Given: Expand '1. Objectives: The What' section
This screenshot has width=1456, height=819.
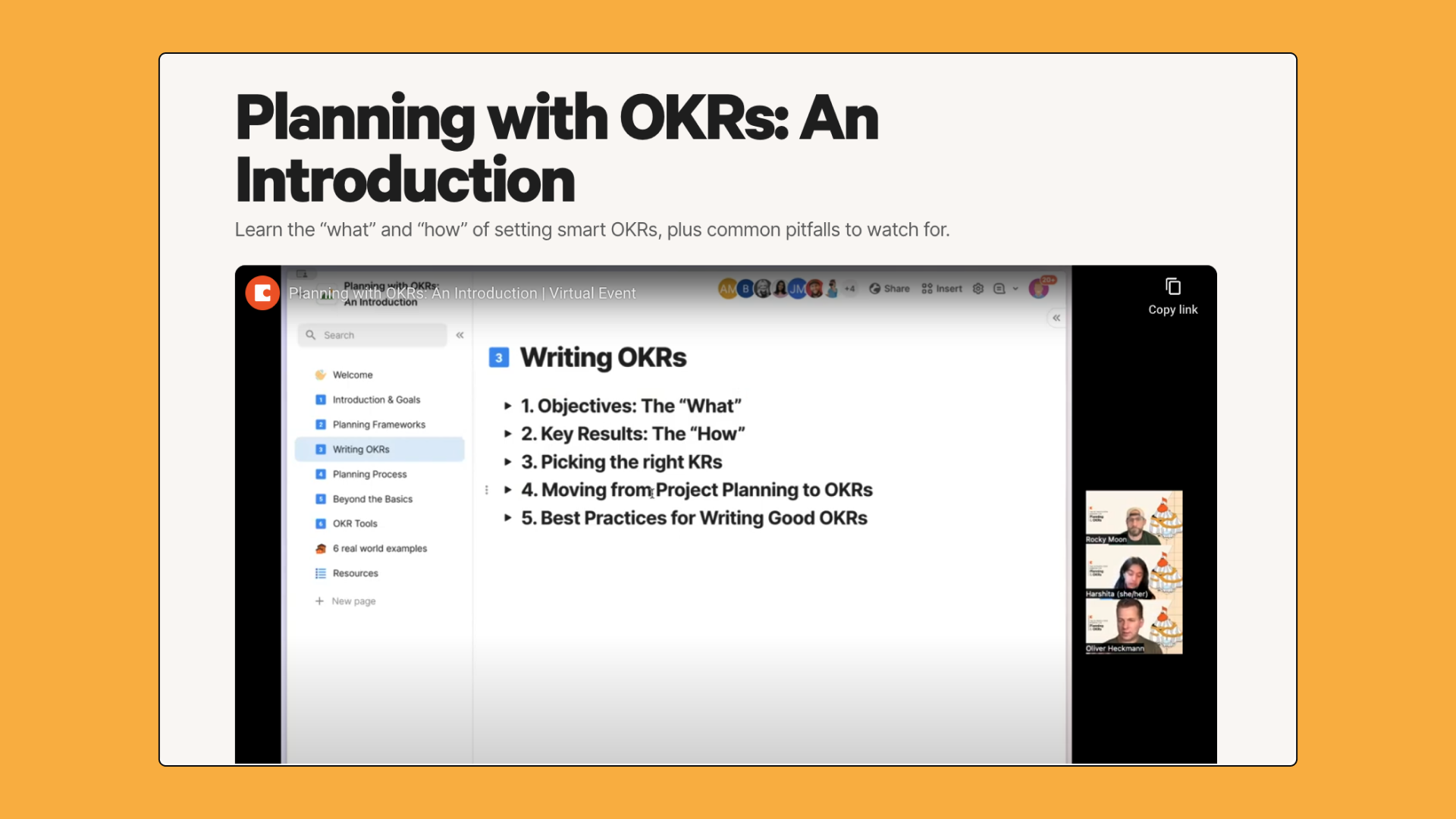Looking at the screenshot, I should pyautogui.click(x=507, y=406).
